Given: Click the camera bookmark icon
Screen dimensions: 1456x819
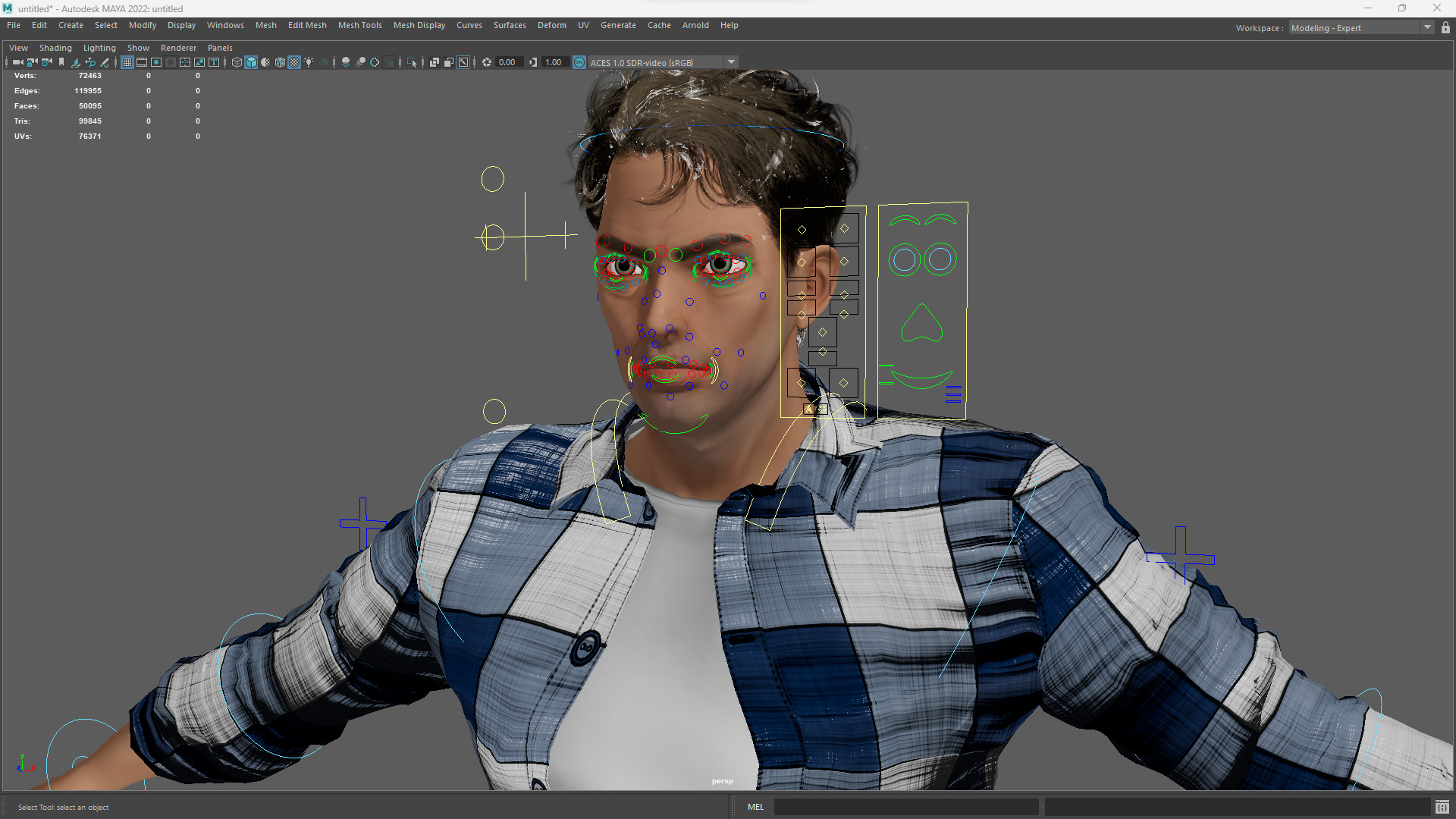Looking at the screenshot, I should [x=61, y=62].
